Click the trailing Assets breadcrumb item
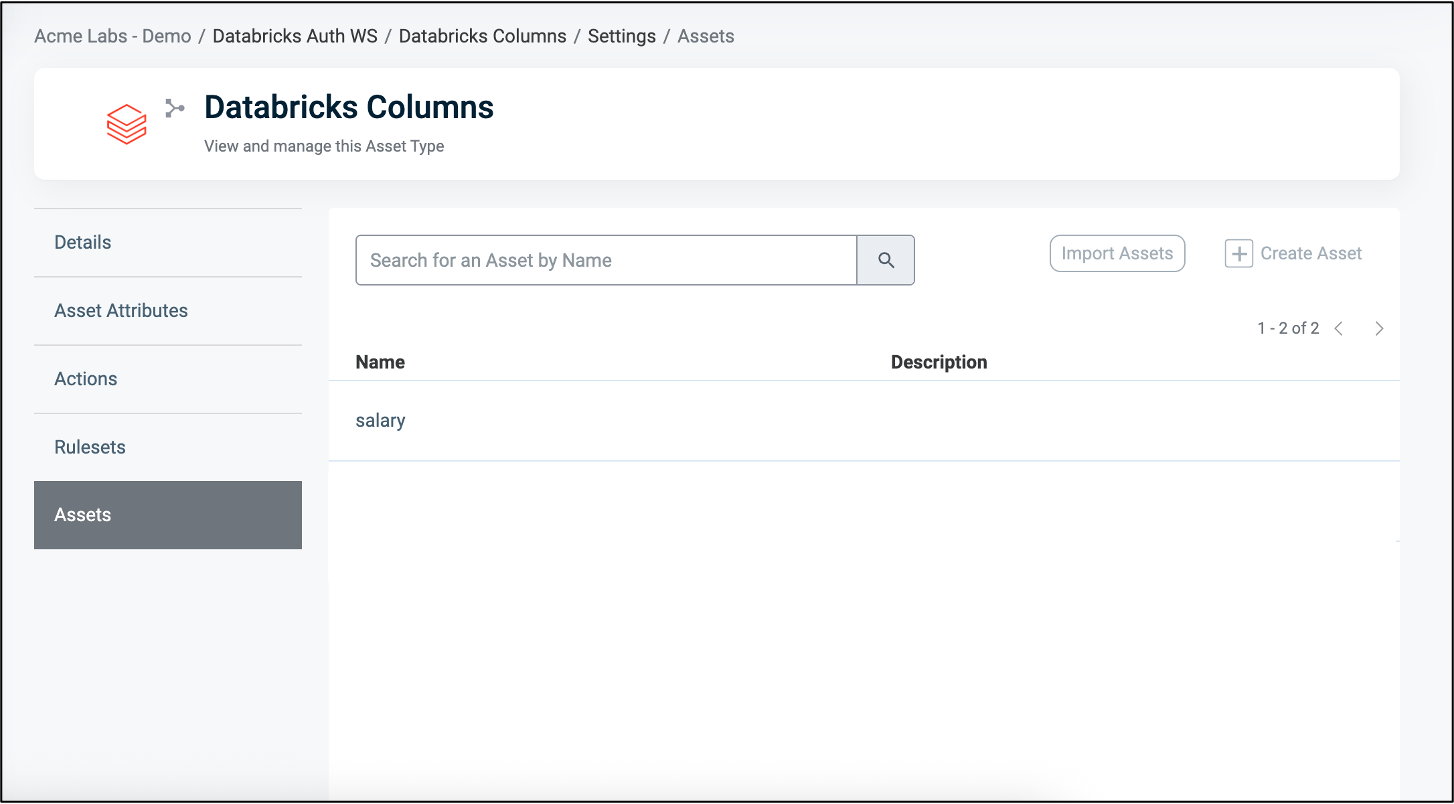The width and height of the screenshot is (1454, 804). point(706,36)
